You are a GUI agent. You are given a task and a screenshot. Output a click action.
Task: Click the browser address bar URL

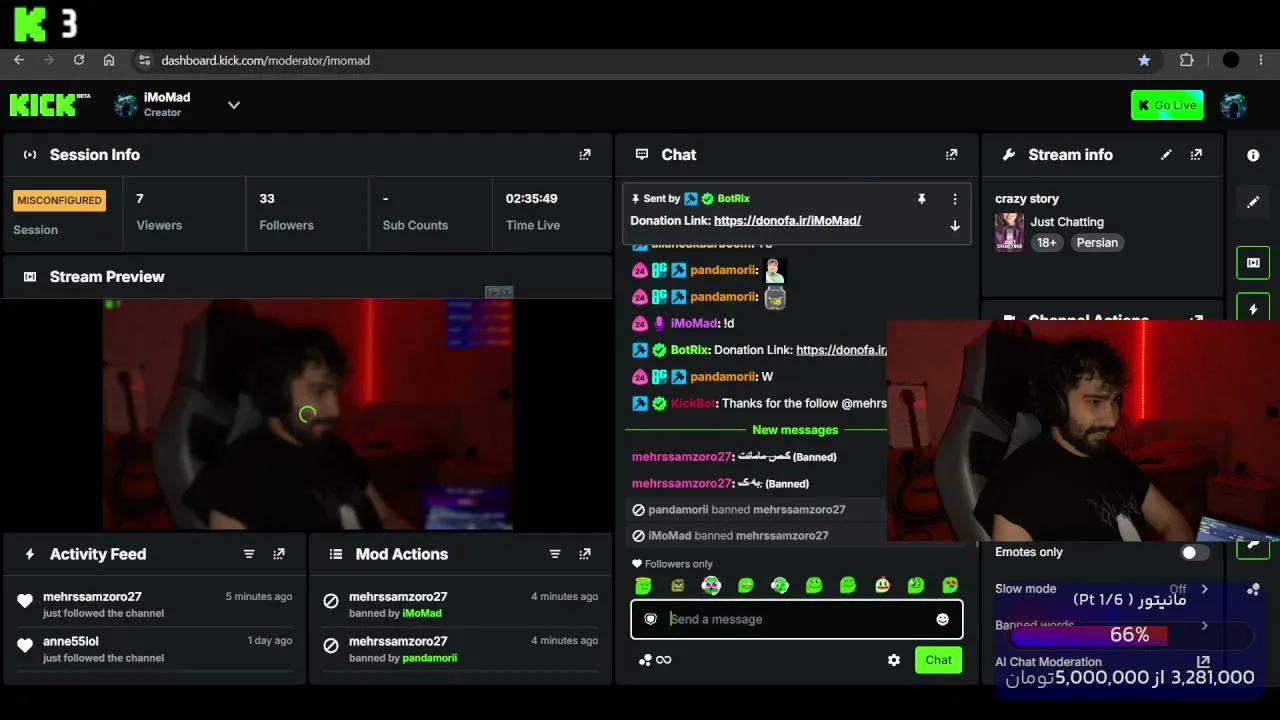(x=266, y=60)
